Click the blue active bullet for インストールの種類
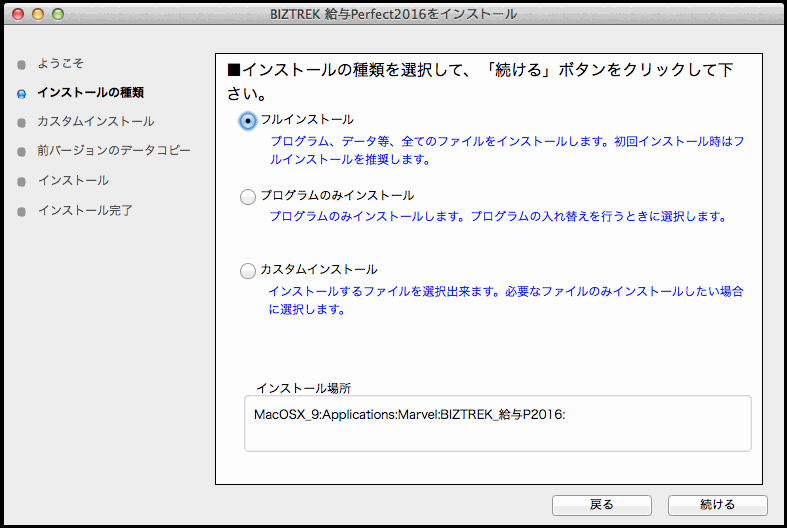 click(x=21, y=93)
